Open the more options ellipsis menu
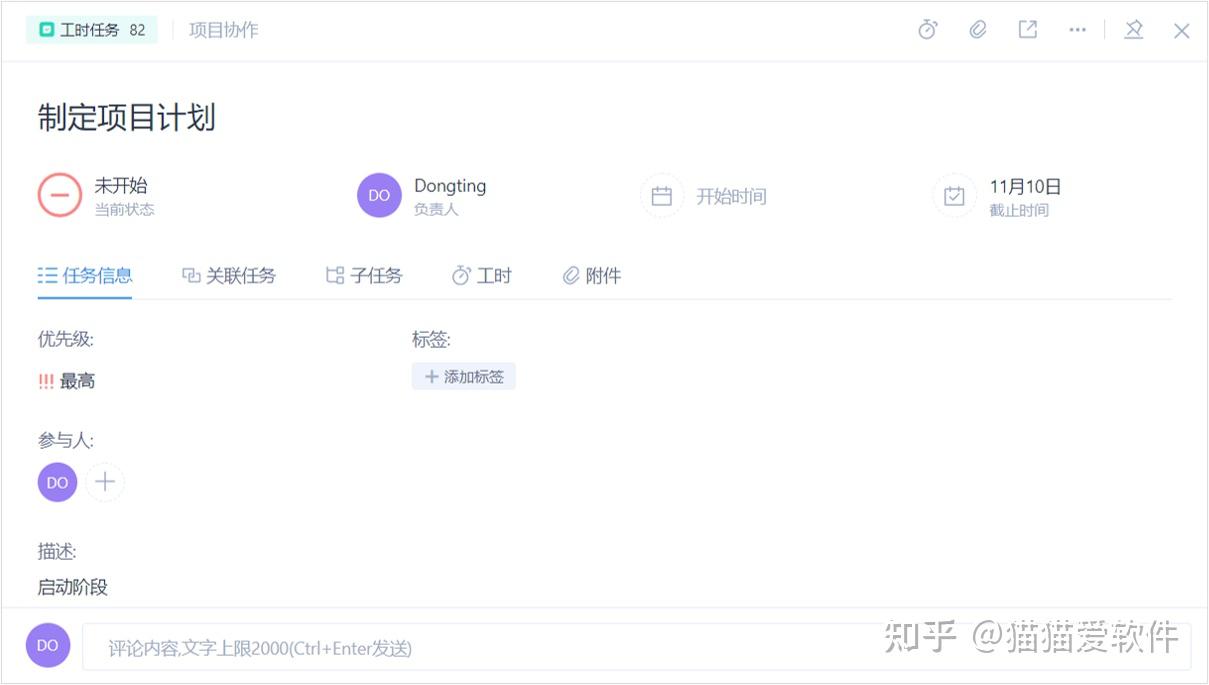 pyautogui.click(x=1077, y=30)
